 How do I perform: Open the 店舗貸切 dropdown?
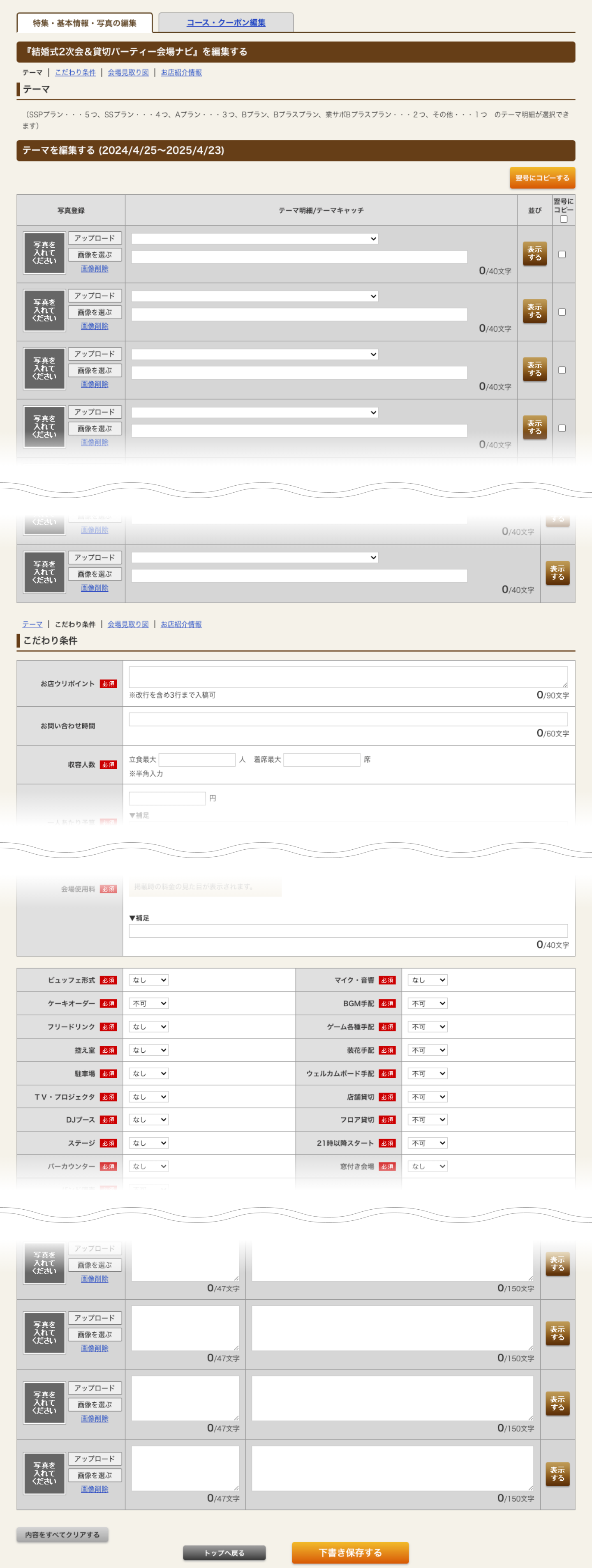(x=428, y=1097)
